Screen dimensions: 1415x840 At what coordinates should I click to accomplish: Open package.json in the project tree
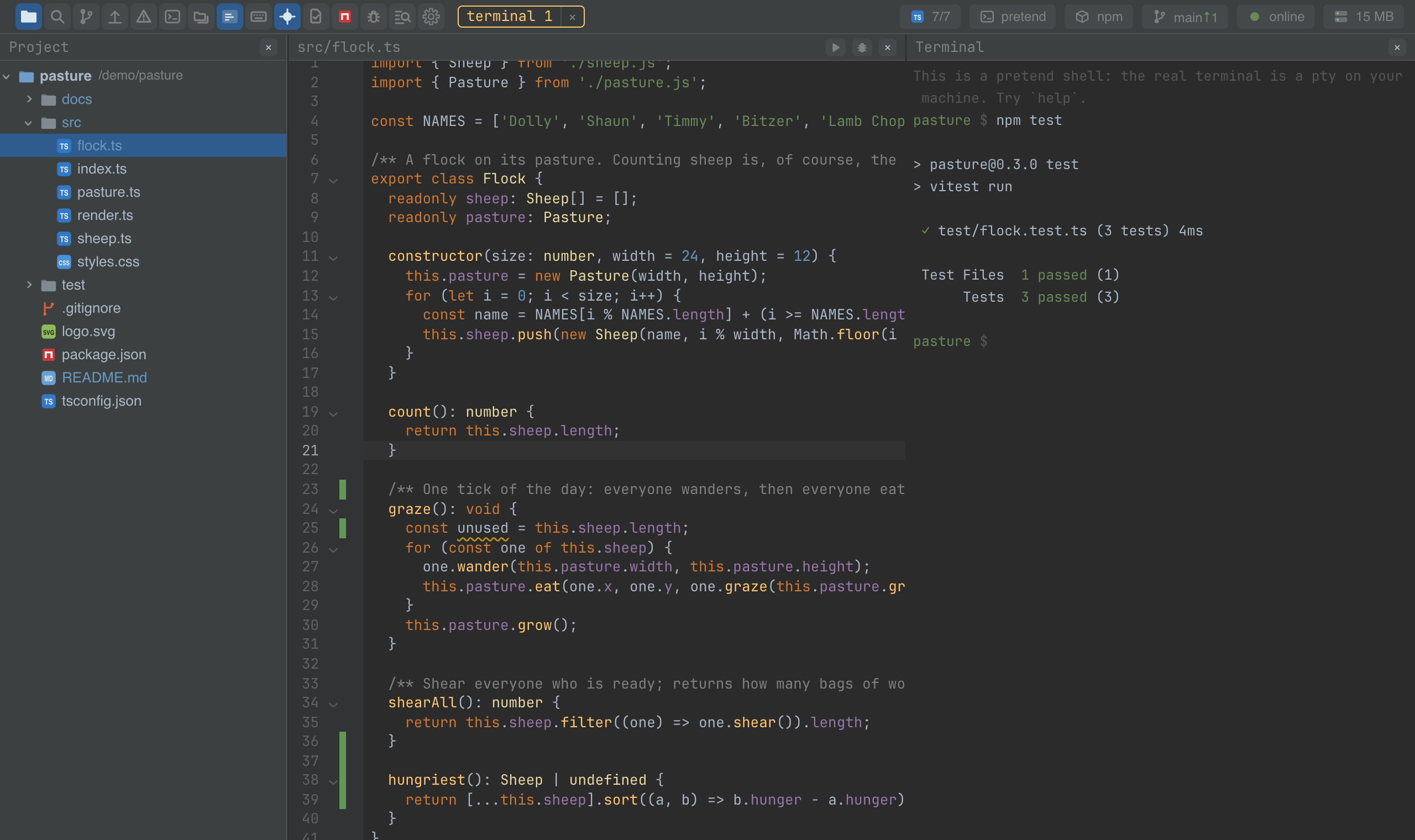[x=143, y=354]
